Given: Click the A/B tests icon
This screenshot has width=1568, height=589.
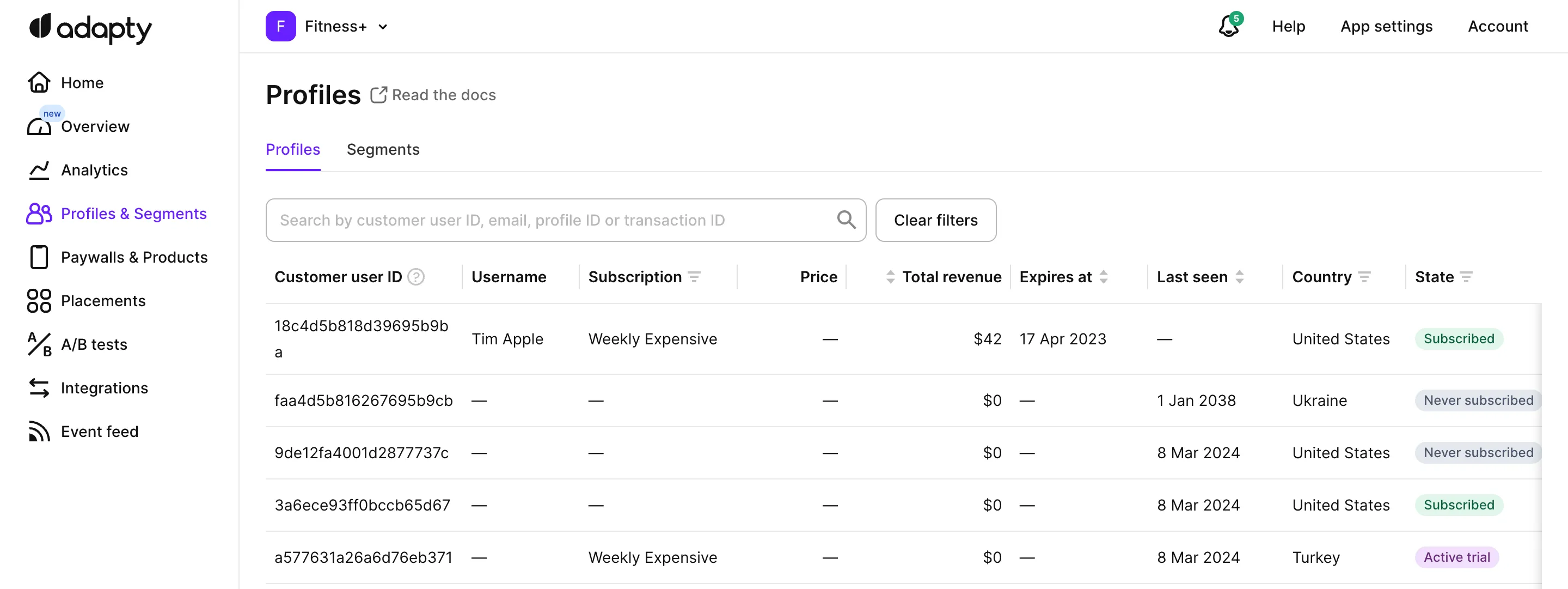Looking at the screenshot, I should tap(39, 344).
